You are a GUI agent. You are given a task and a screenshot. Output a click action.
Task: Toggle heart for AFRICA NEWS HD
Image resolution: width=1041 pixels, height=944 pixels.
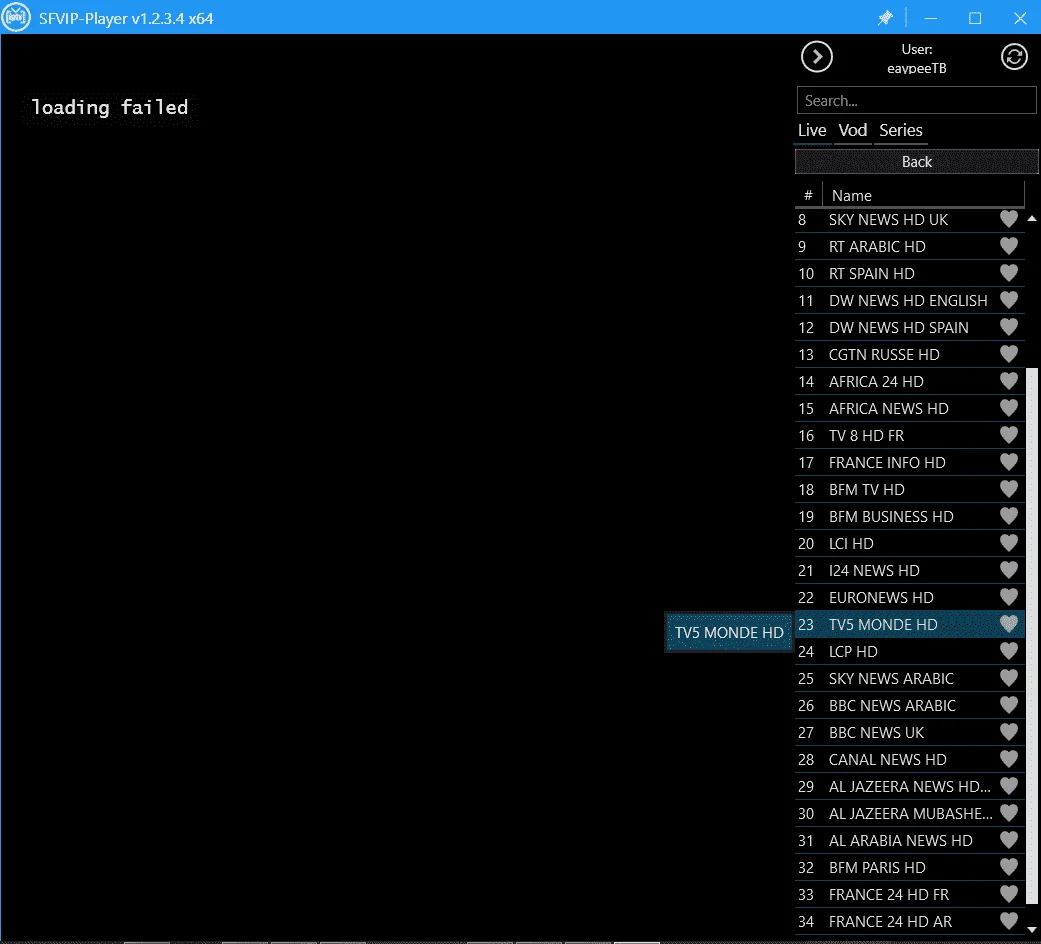tap(1008, 408)
